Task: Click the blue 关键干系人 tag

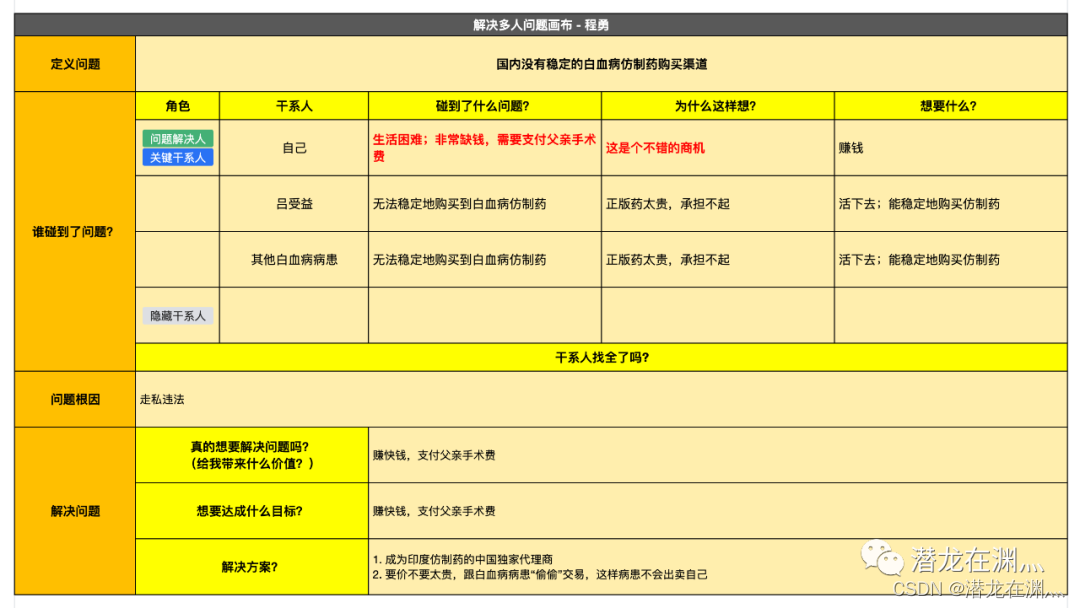Action: pos(178,158)
